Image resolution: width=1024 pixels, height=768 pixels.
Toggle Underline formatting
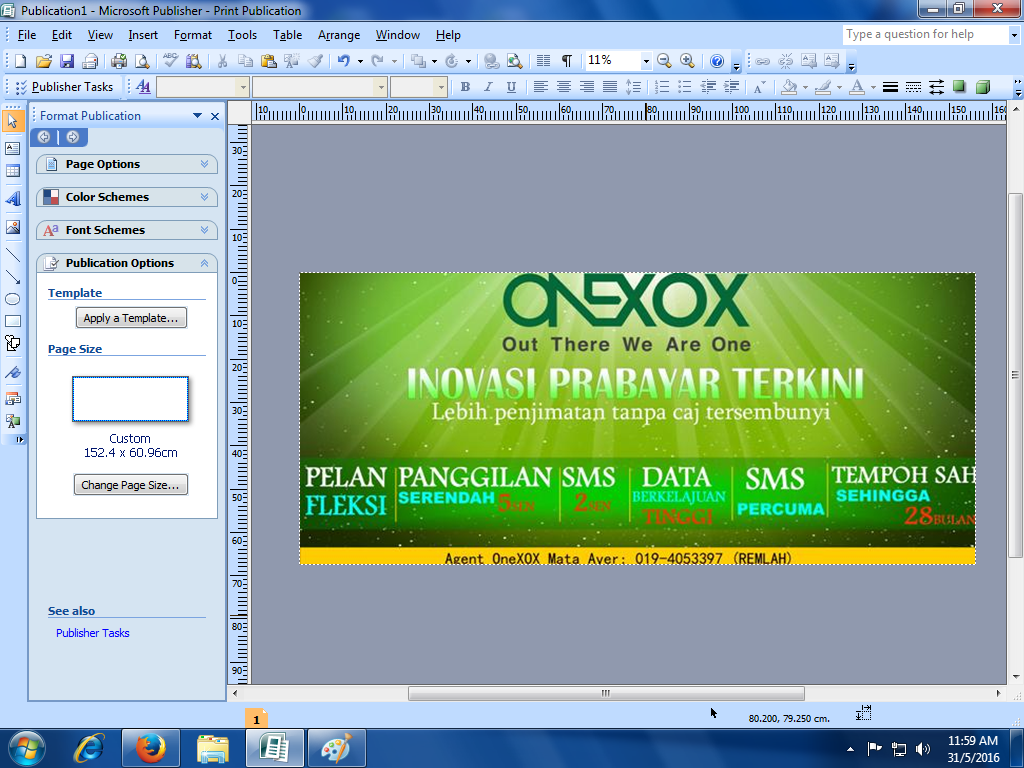tap(511, 87)
